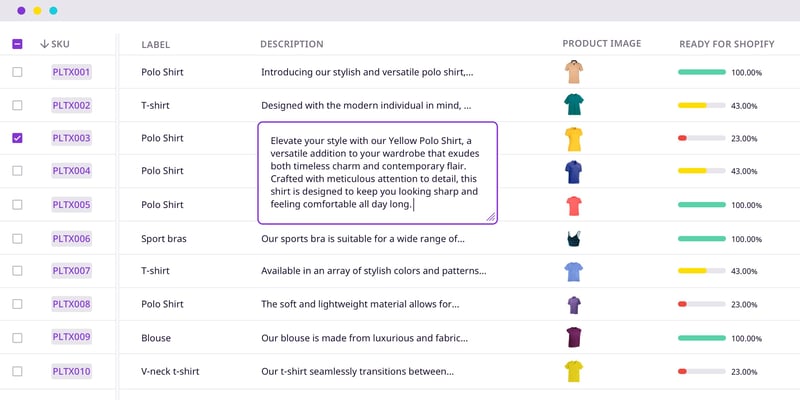800x400 pixels.
Task: Open the sports bra product image
Action: [x=573, y=238]
